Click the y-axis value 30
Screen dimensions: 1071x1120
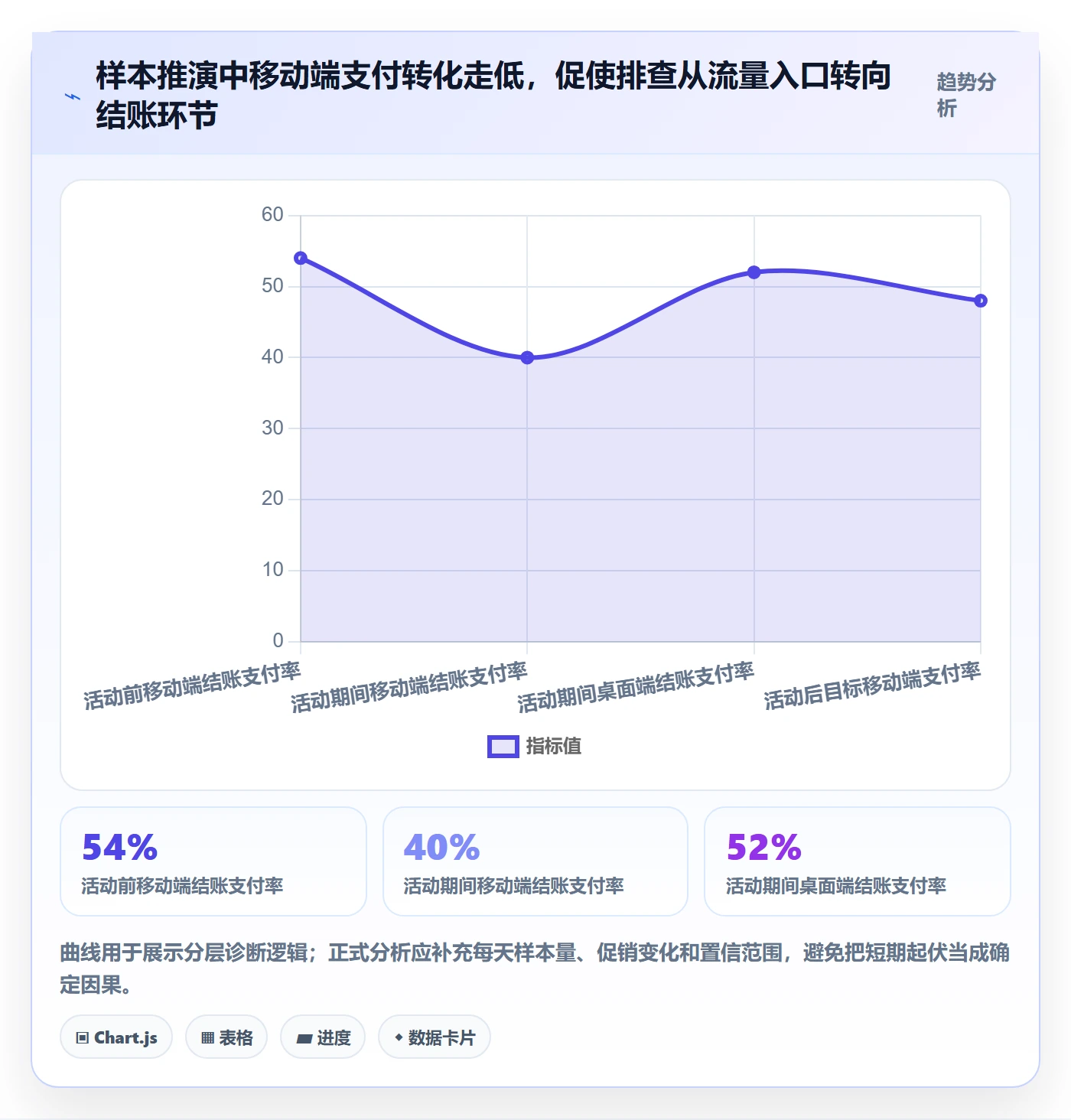(272, 428)
